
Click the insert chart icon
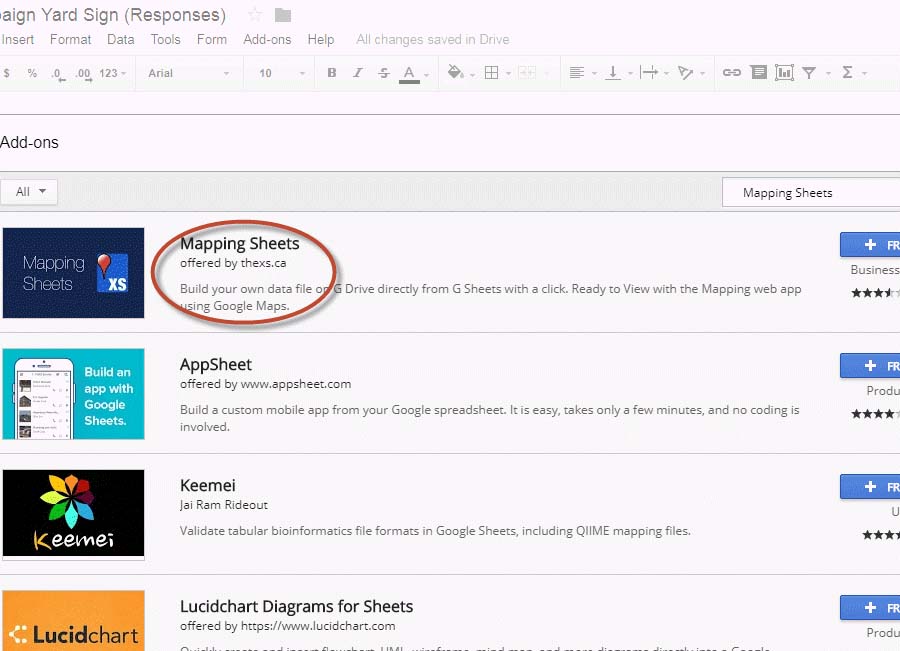784,73
